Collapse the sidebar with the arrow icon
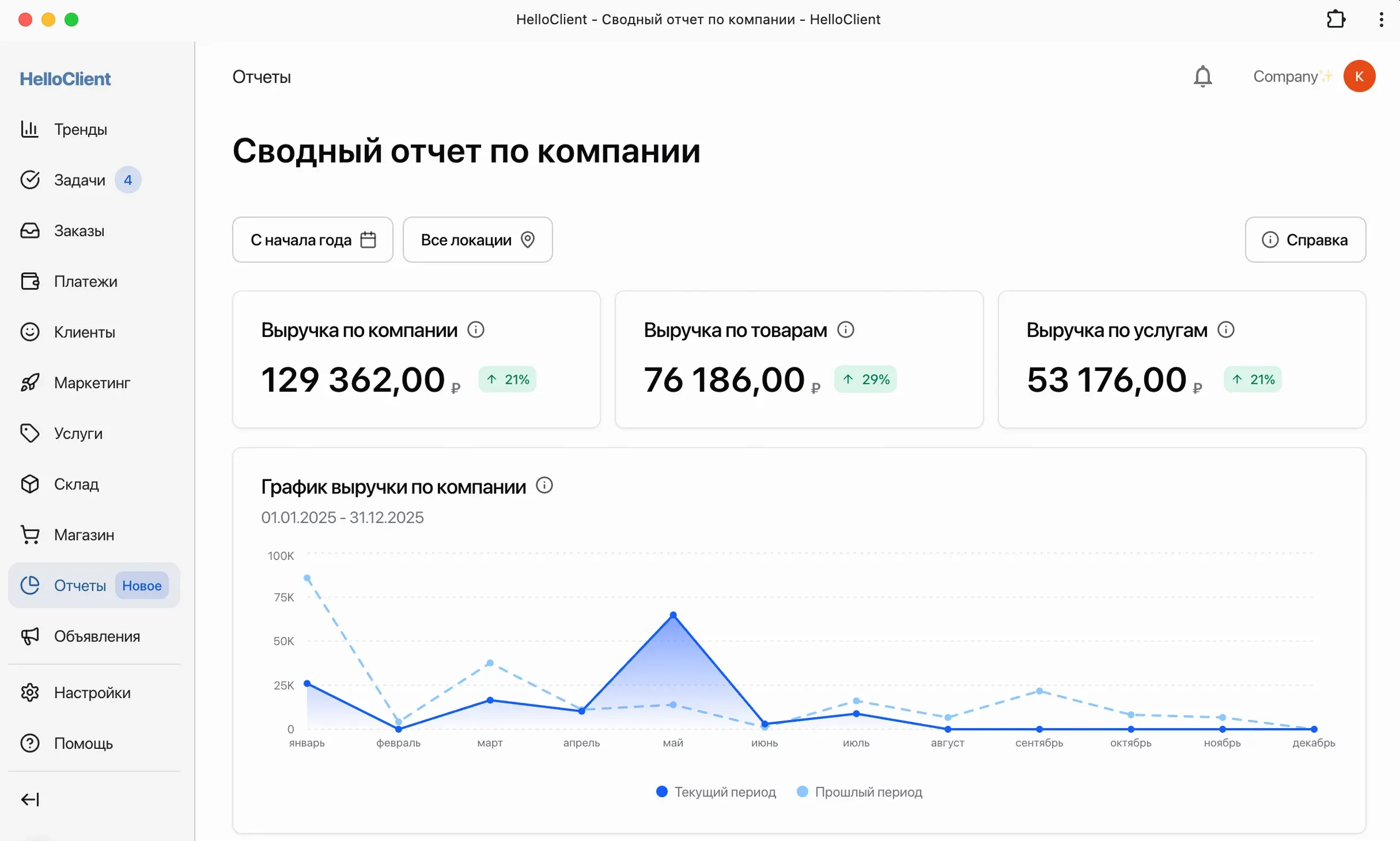Image resolution: width=1400 pixels, height=841 pixels. click(x=30, y=799)
